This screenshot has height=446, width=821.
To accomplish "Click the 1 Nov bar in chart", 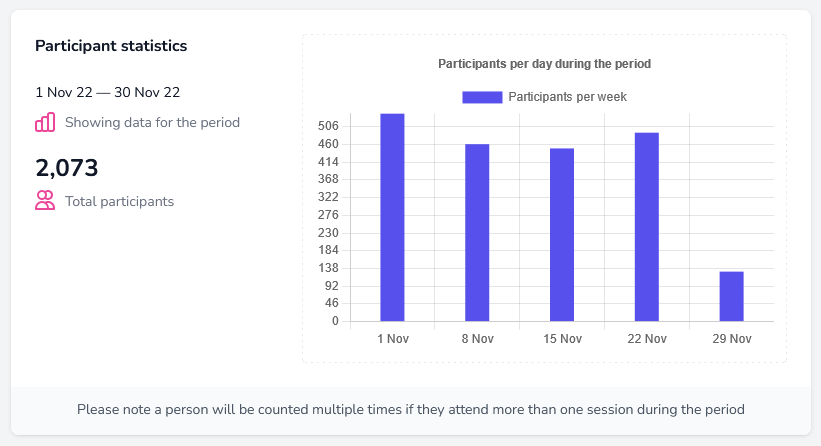I will point(392,218).
